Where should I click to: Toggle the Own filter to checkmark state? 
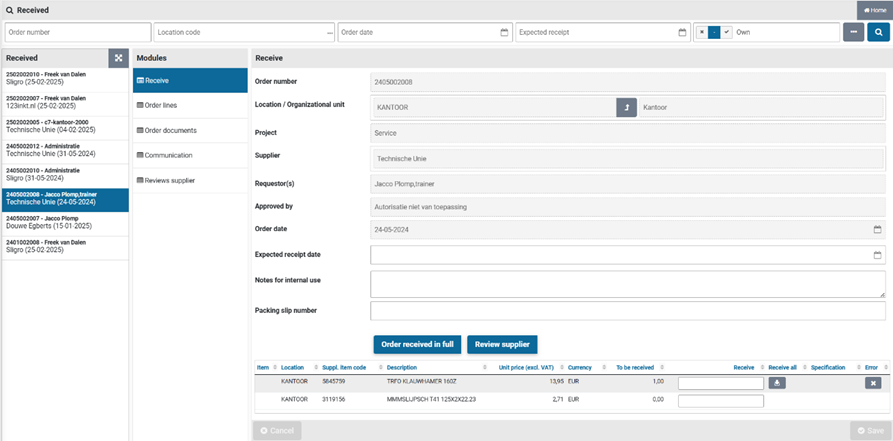click(727, 33)
